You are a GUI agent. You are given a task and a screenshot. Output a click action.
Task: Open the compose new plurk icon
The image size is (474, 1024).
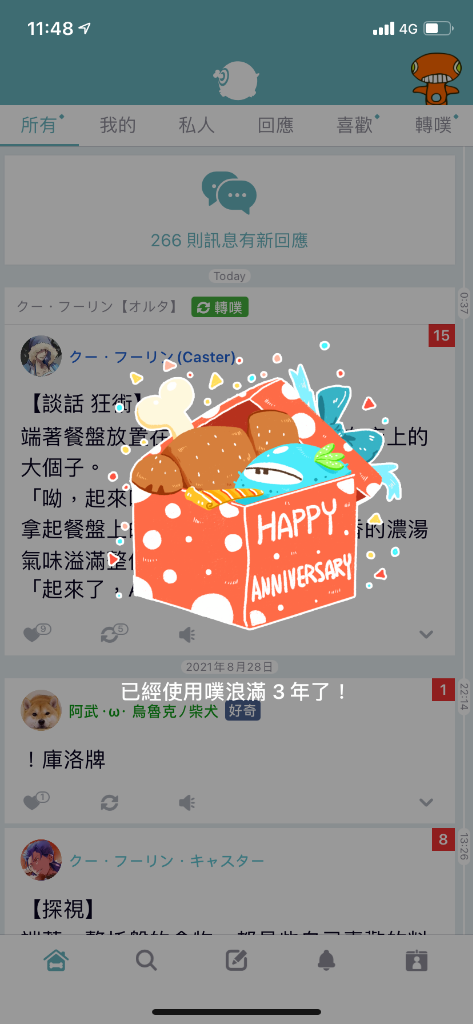click(236, 960)
